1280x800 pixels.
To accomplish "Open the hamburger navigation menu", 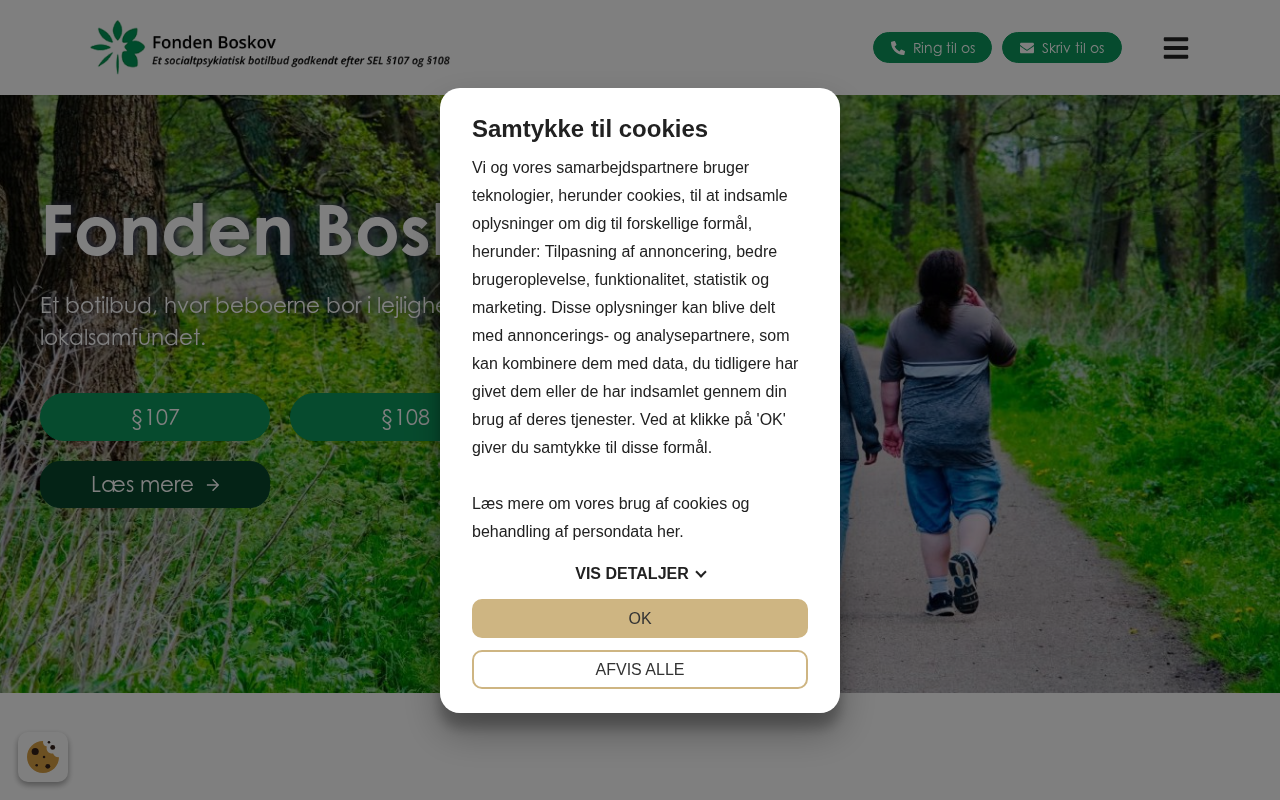I will (x=1176, y=48).
